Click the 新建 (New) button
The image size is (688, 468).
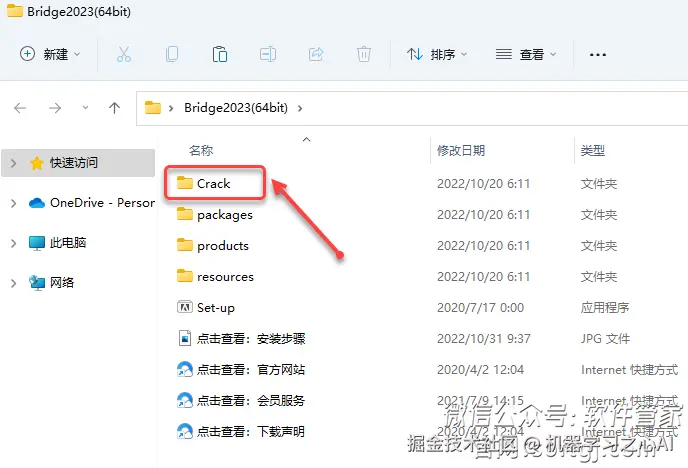pos(50,54)
